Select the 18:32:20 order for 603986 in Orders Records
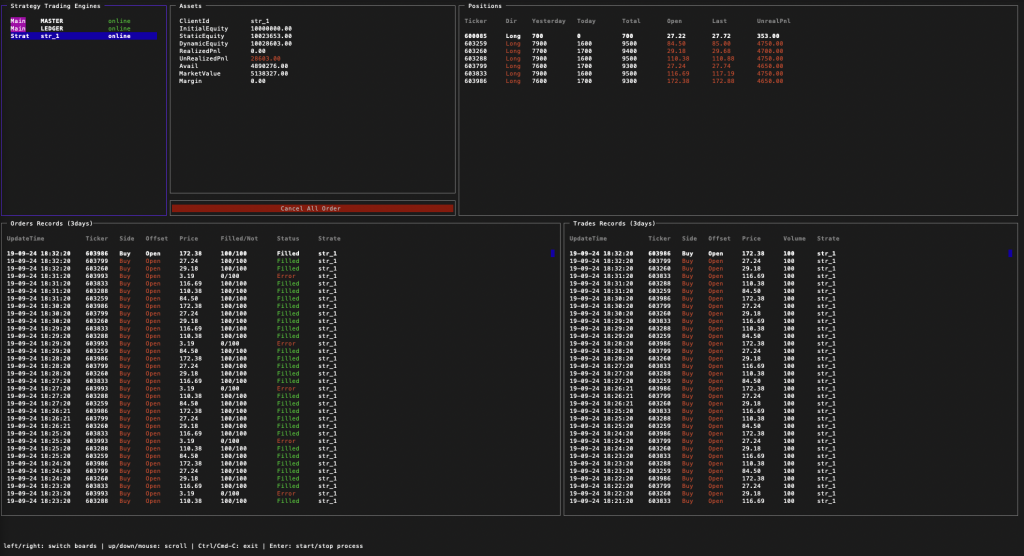This screenshot has height=556, width=1024. point(172,253)
